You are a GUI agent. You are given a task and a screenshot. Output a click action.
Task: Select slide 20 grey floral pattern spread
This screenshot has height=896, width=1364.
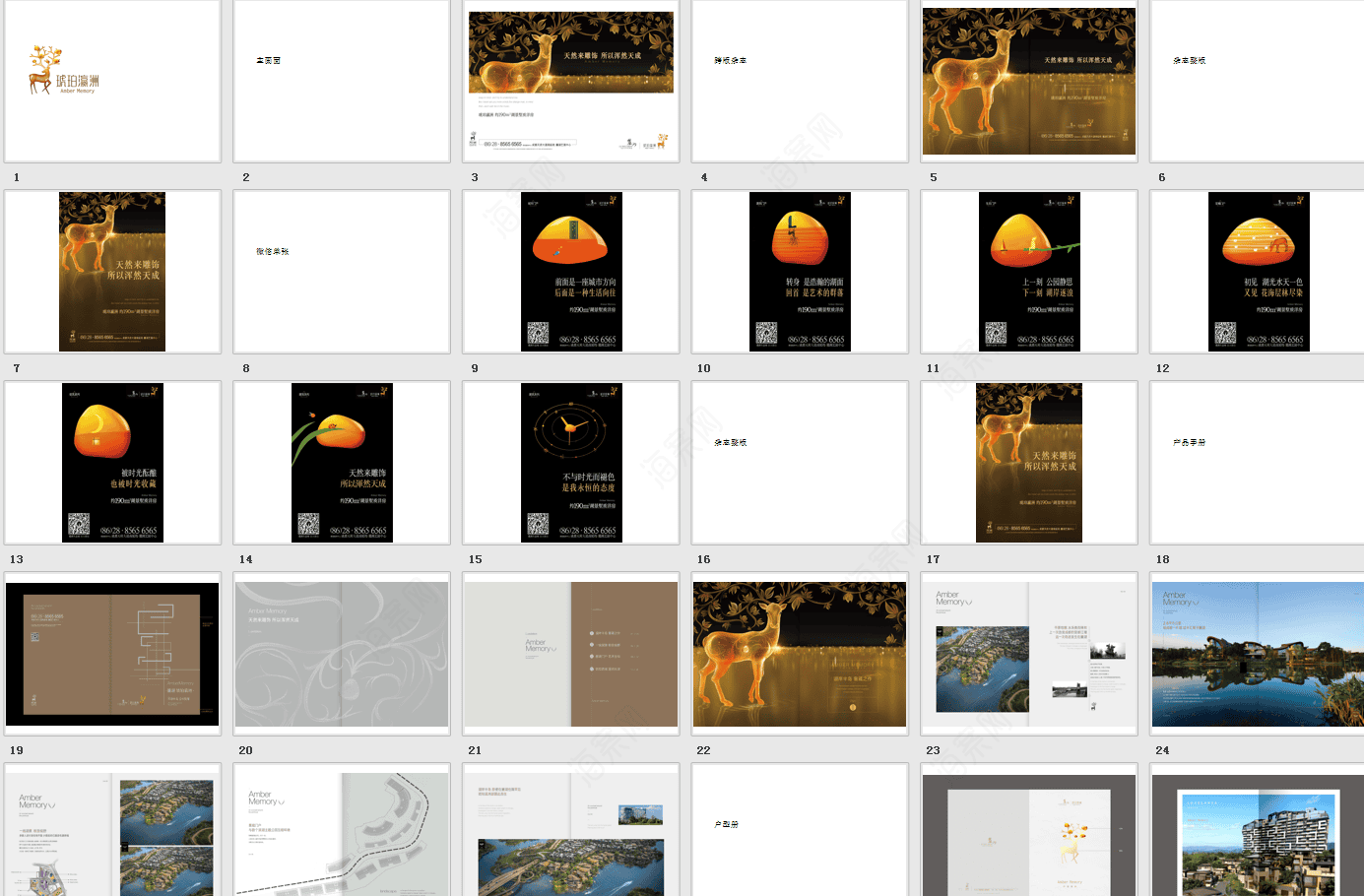(x=342, y=654)
